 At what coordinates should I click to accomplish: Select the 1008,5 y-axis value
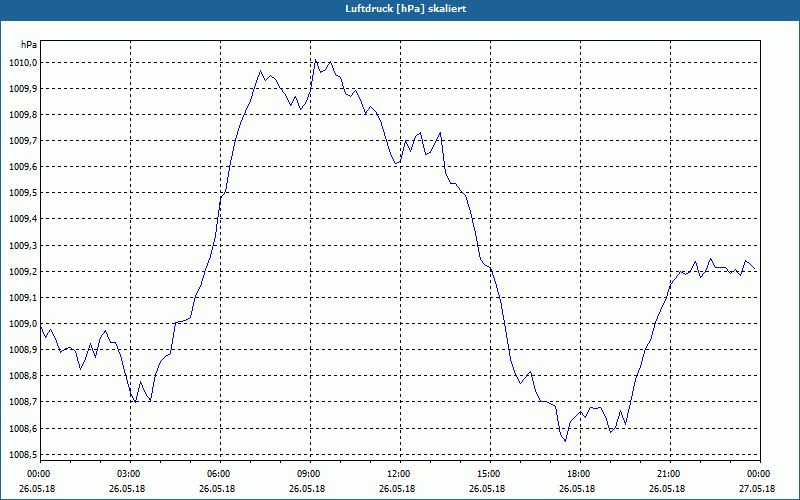click(x=23, y=454)
